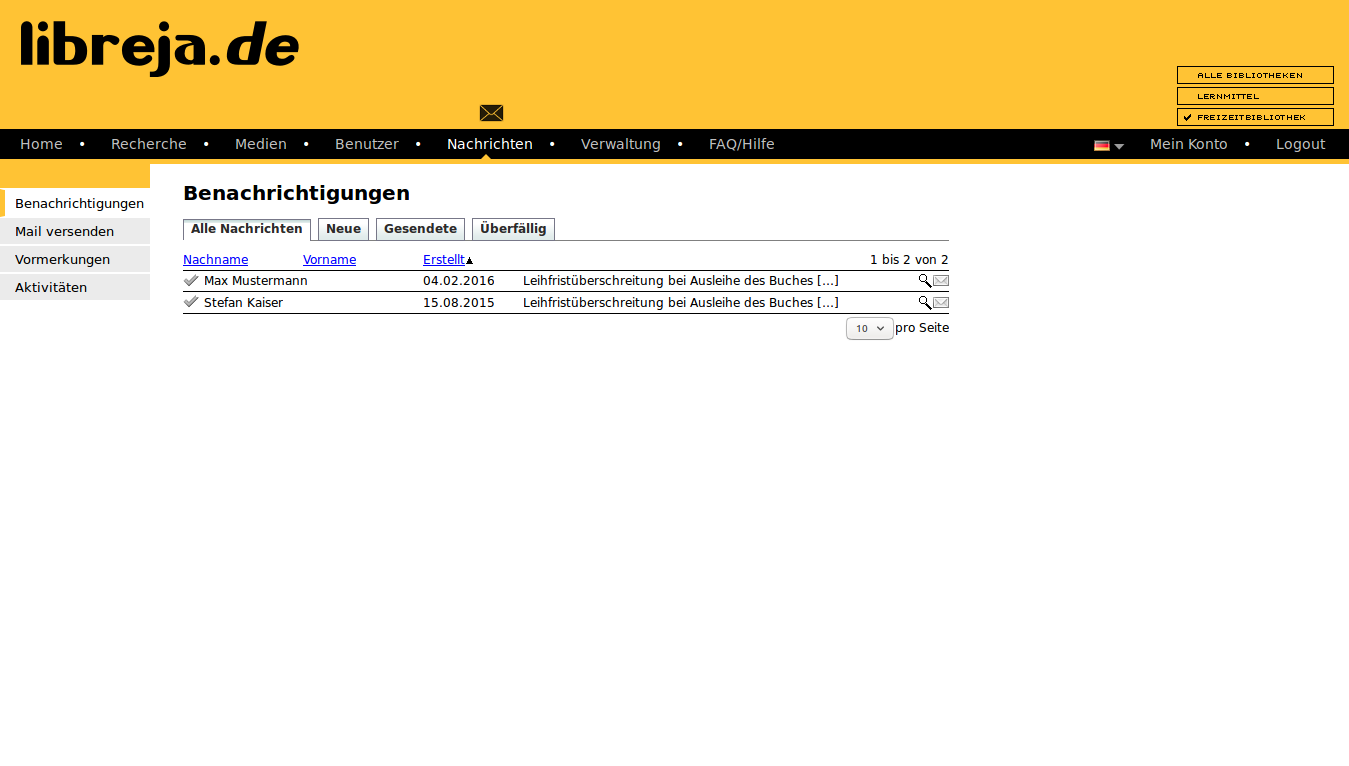The image size is (1349, 766).
Task: Switch to the Überfällig tab
Action: tap(513, 229)
